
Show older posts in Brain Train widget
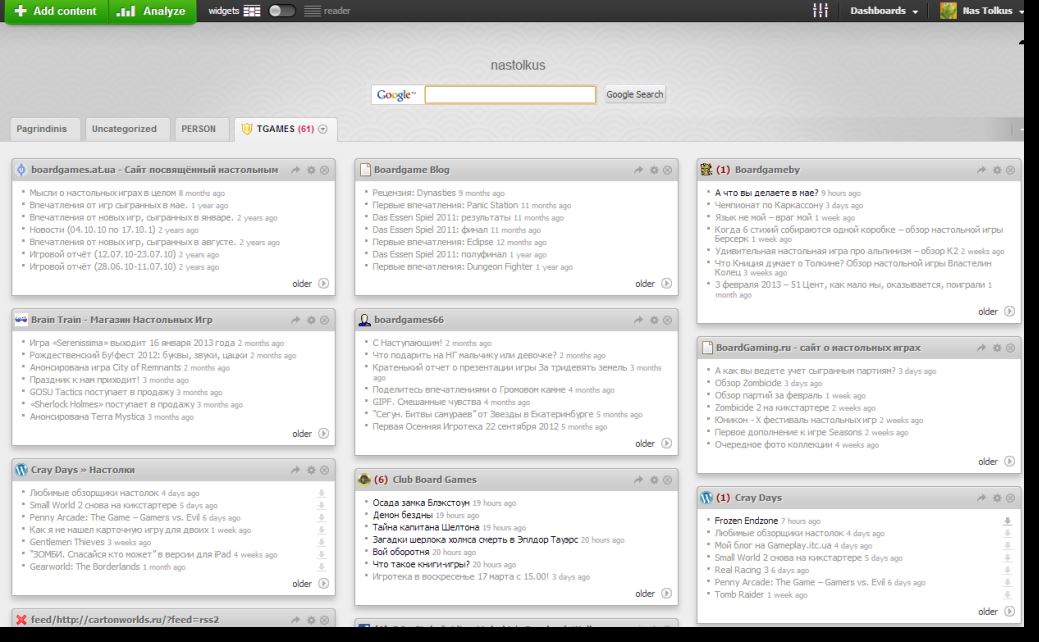(310, 433)
